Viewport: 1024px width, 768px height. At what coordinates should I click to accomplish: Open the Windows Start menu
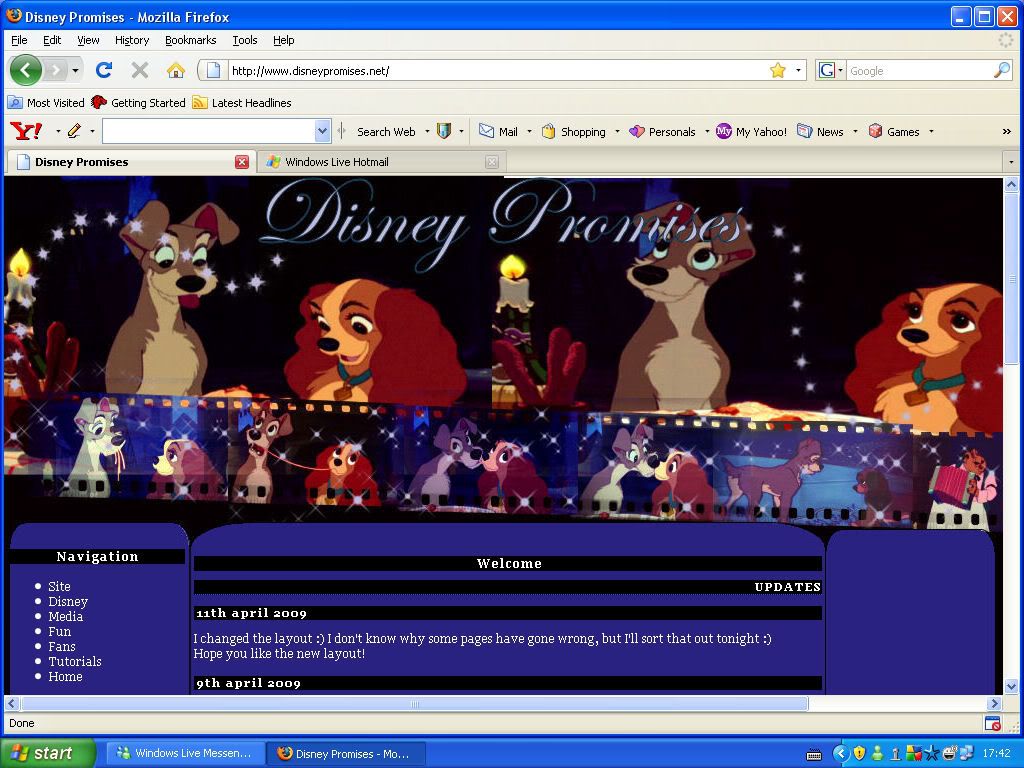[x=47, y=753]
